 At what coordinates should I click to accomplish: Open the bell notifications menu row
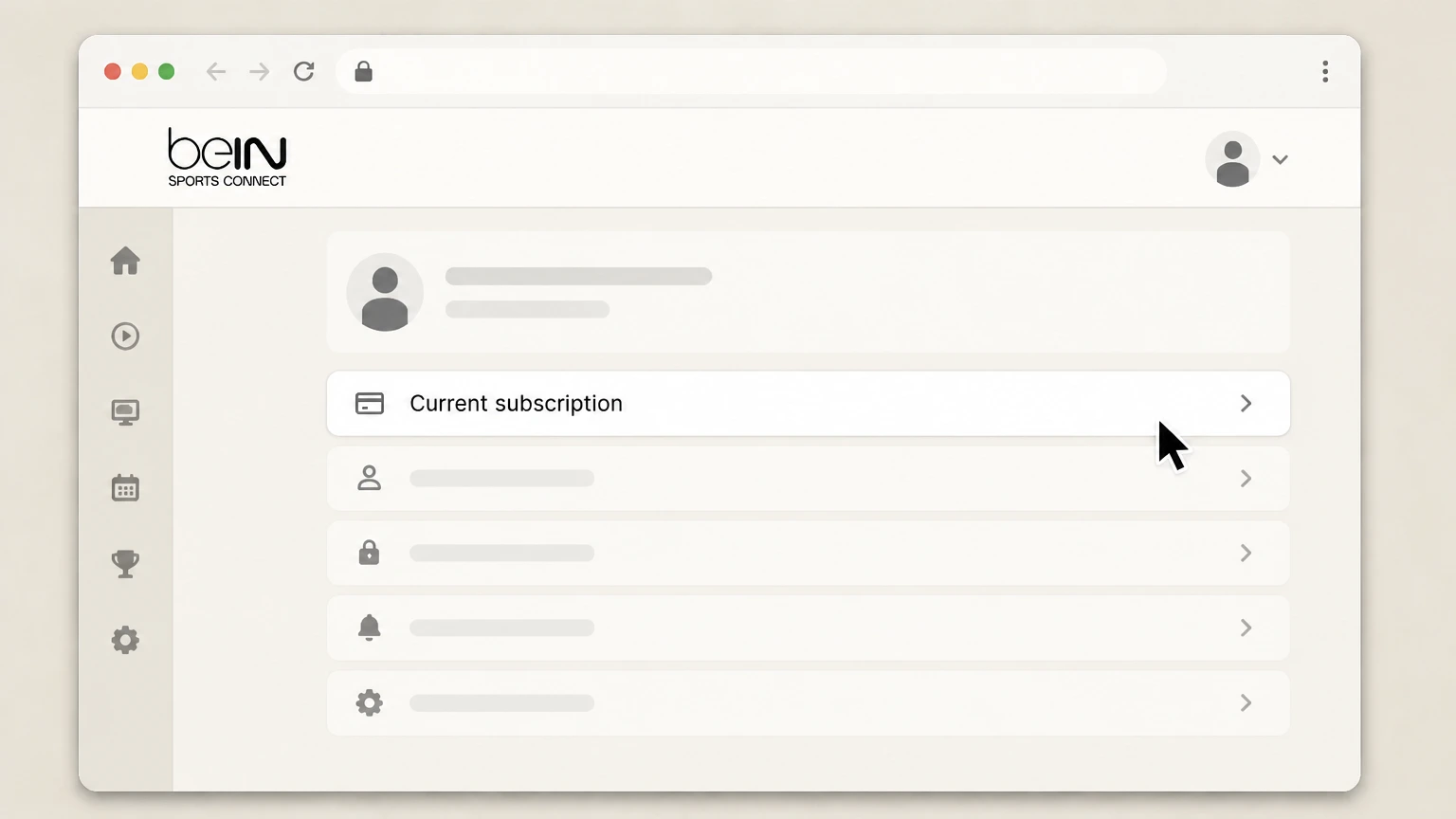point(809,628)
